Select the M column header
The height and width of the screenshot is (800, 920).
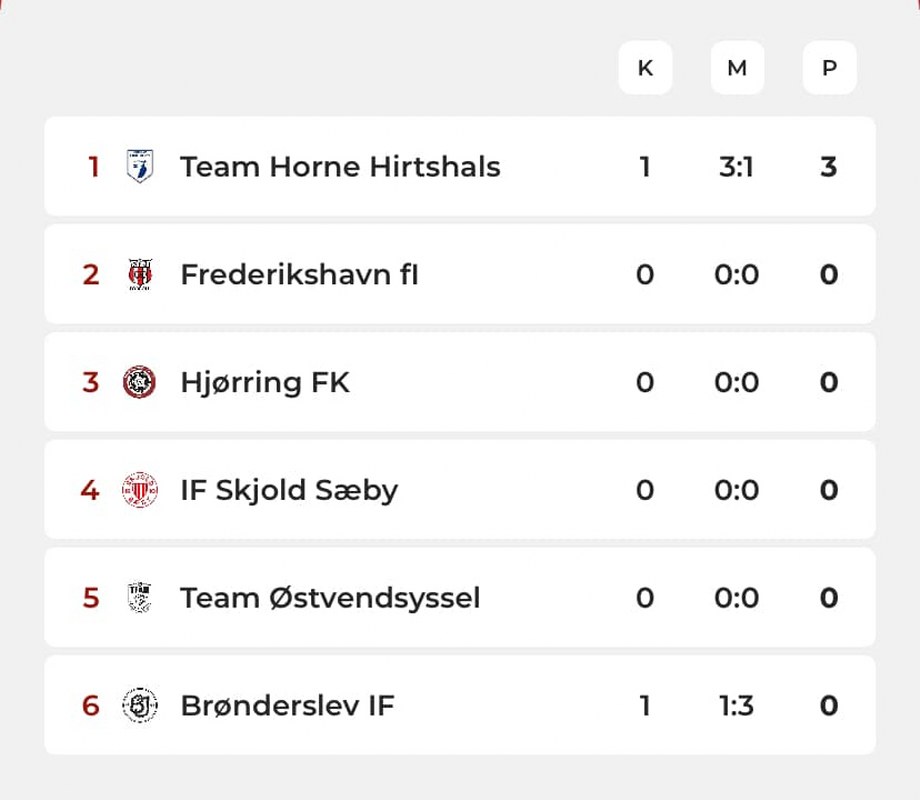pos(737,68)
